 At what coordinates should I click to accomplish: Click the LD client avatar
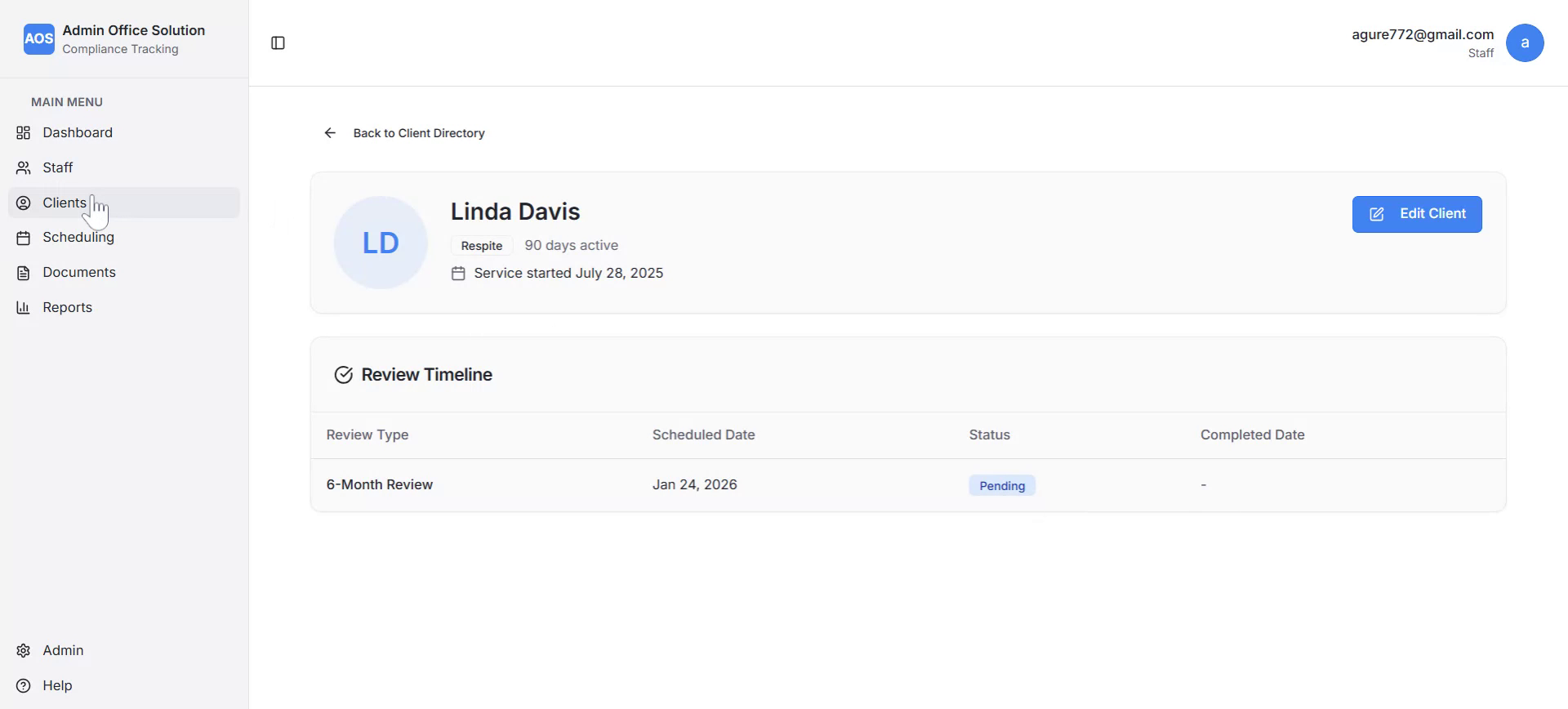click(x=381, y=243)
